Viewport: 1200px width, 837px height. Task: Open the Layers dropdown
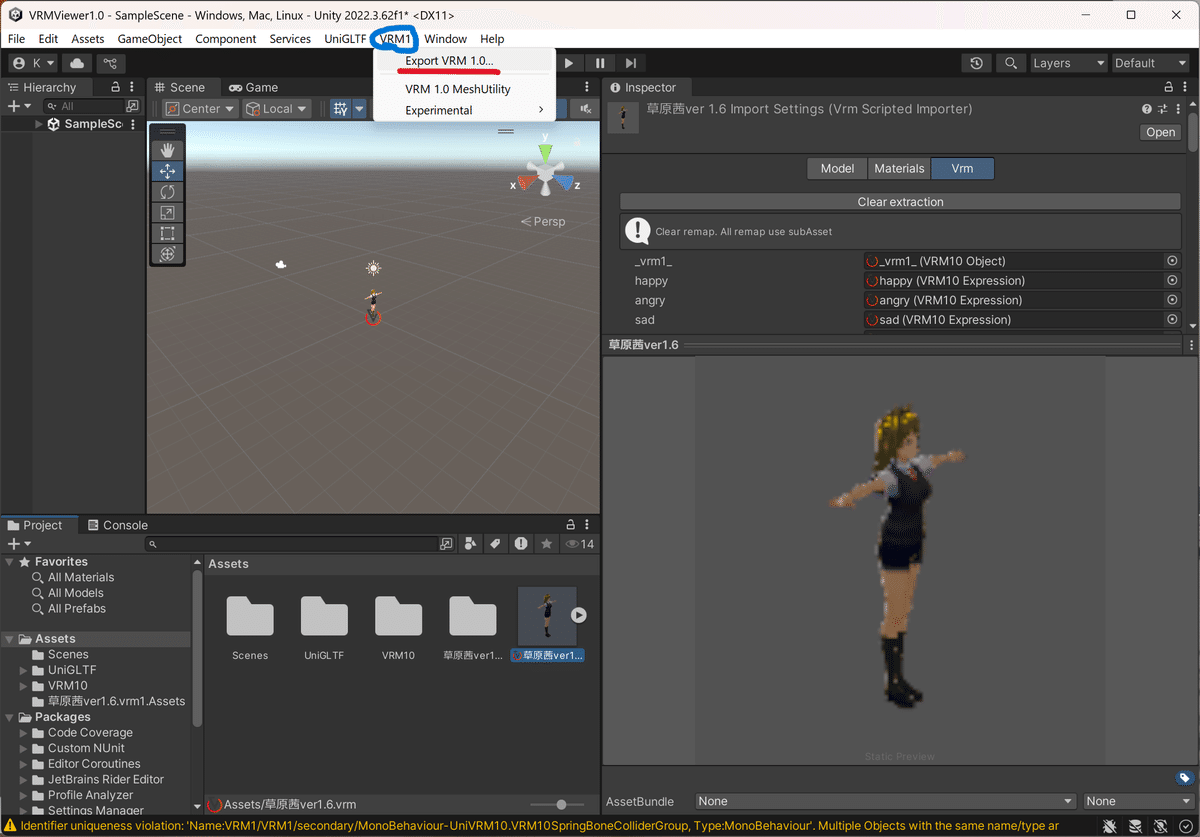tap(1068, 62)
